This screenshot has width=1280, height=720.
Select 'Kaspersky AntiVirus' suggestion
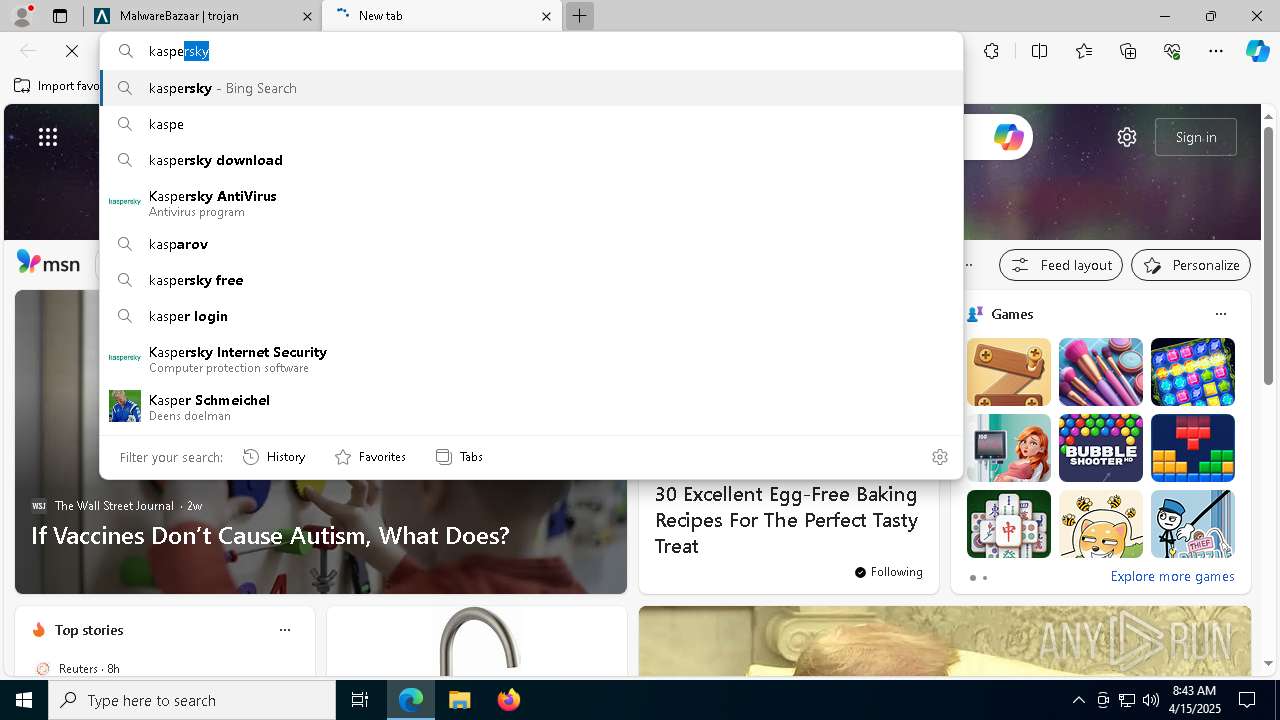(531, 203)
